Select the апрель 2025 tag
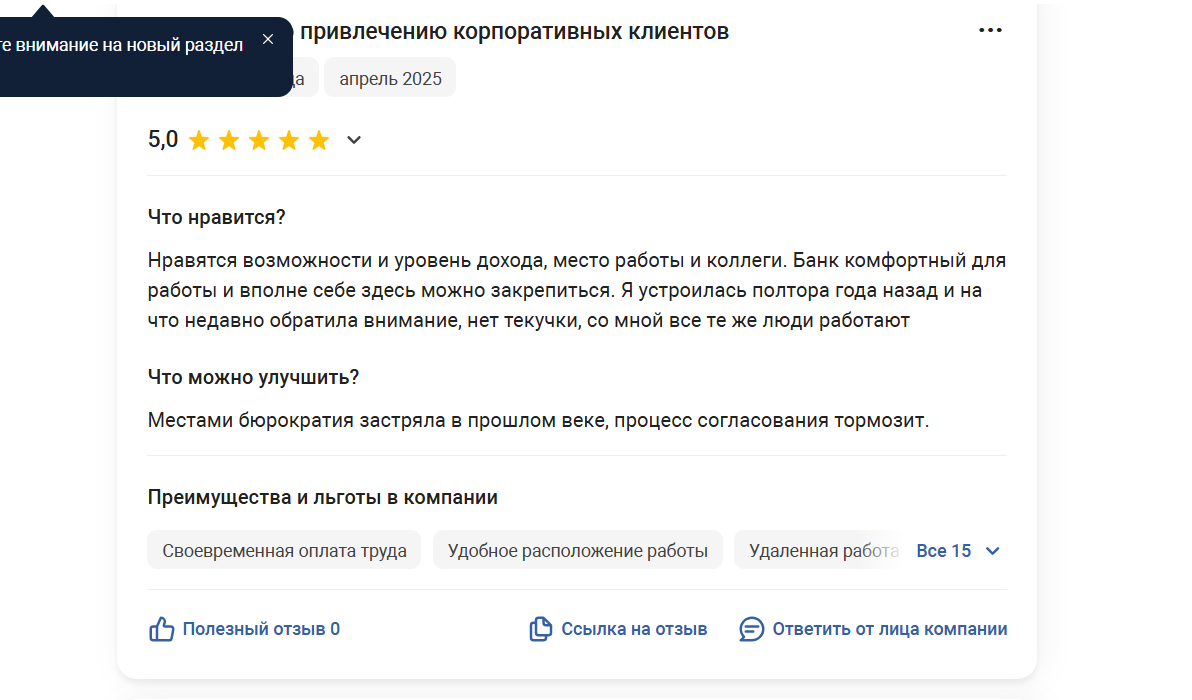The image size is (1192, 700). [x=390, y=78]
